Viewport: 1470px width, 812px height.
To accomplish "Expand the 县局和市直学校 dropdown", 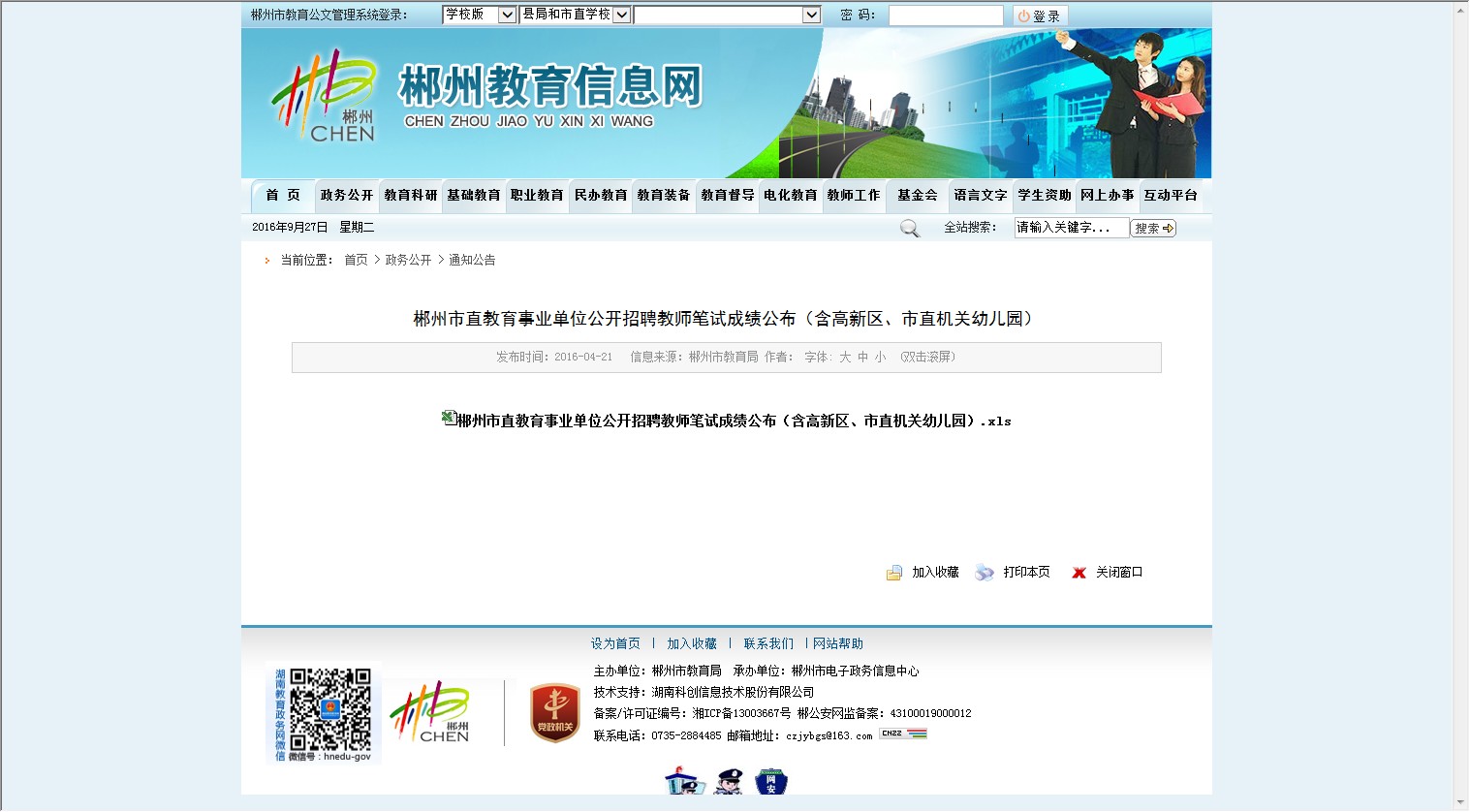I will 576,15.
